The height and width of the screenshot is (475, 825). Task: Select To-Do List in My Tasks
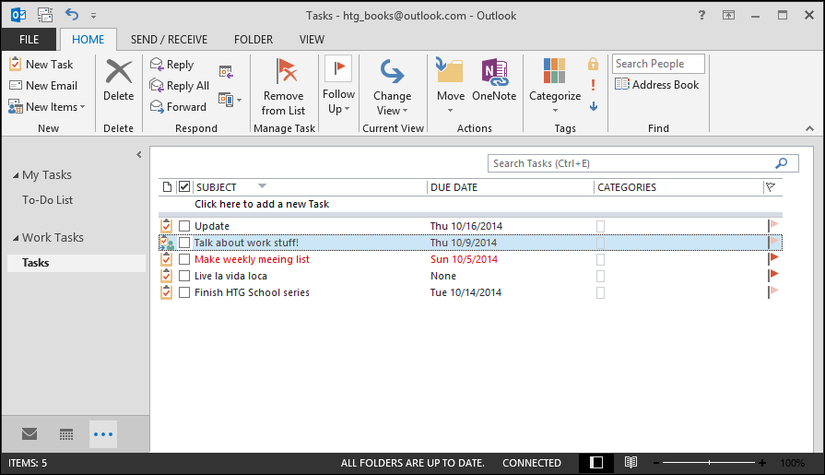[x=47, y=200]
